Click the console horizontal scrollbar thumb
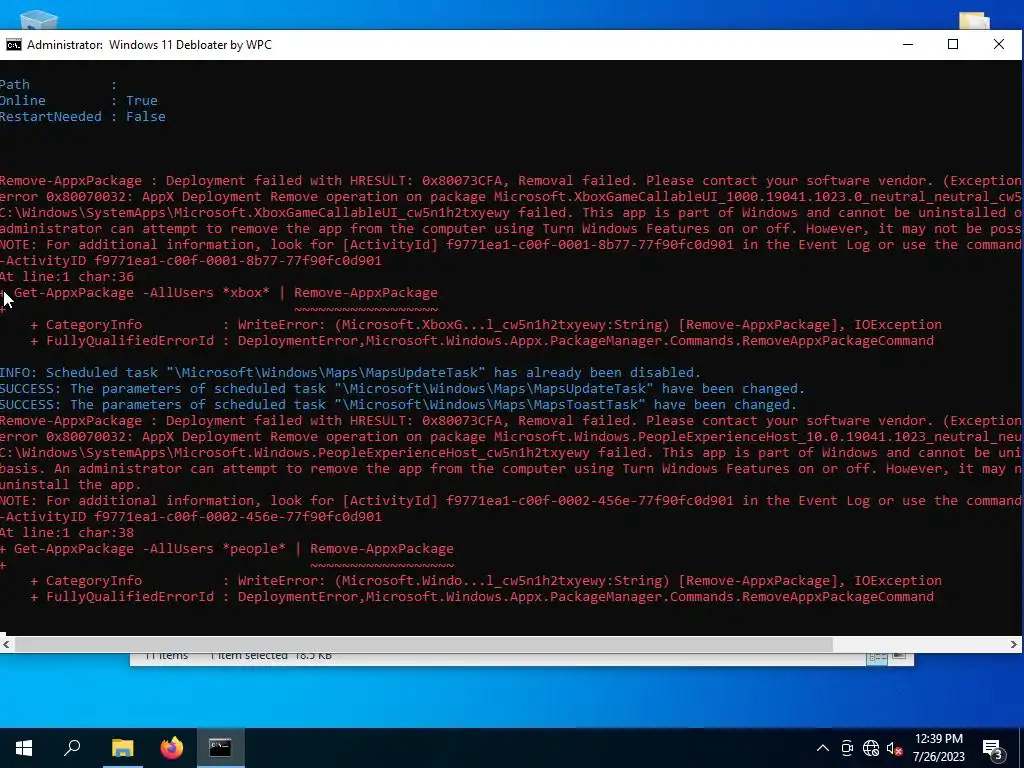 423,644
